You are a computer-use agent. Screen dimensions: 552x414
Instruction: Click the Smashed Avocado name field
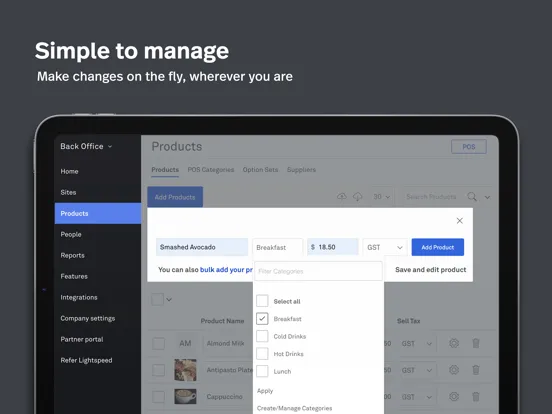202,247
